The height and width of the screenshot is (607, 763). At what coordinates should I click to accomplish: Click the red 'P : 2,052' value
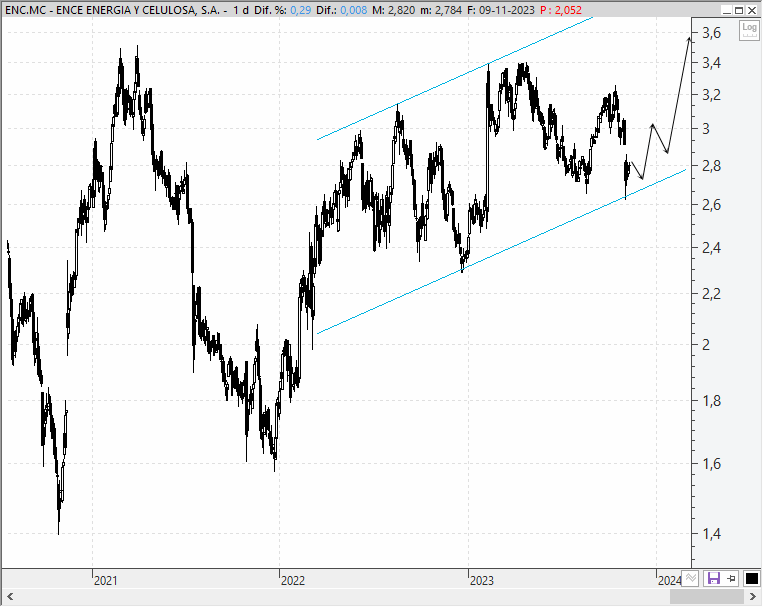pos(561,10)
